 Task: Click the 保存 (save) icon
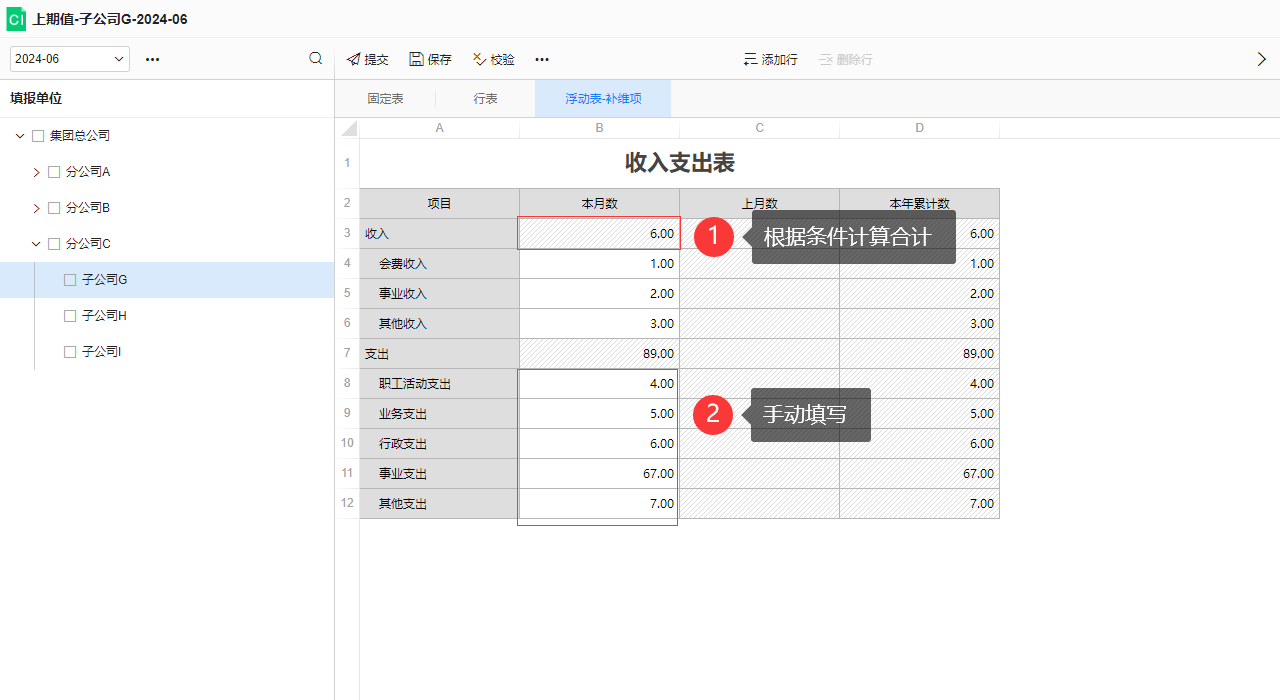coord(415,59)
